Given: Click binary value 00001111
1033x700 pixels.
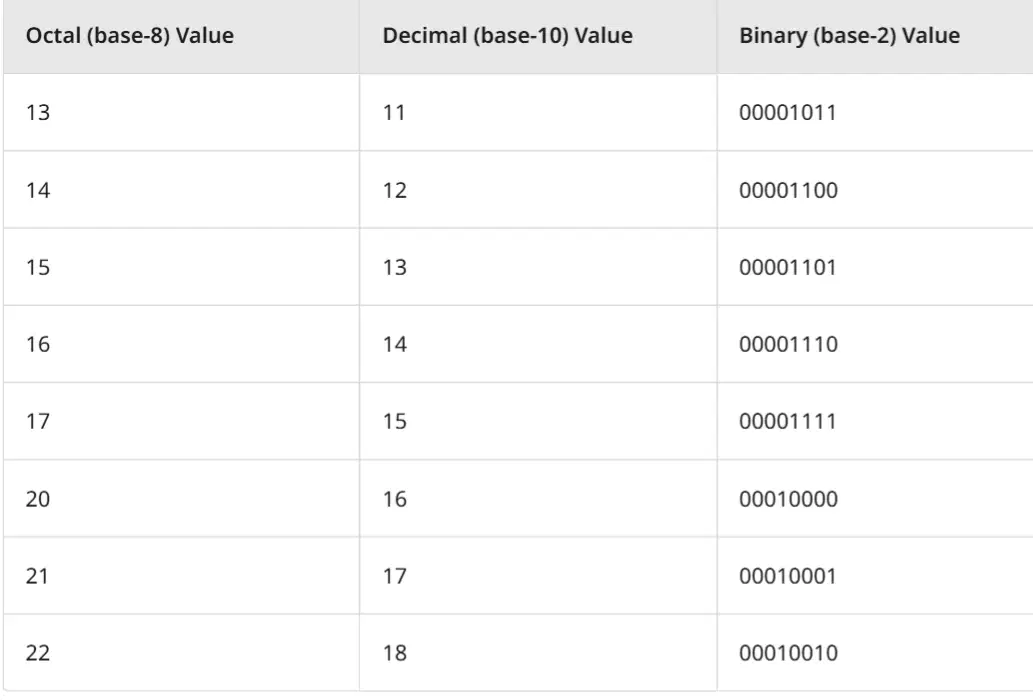Looking at the screenshot, I should pyautogui.click(x=787, y=421).
